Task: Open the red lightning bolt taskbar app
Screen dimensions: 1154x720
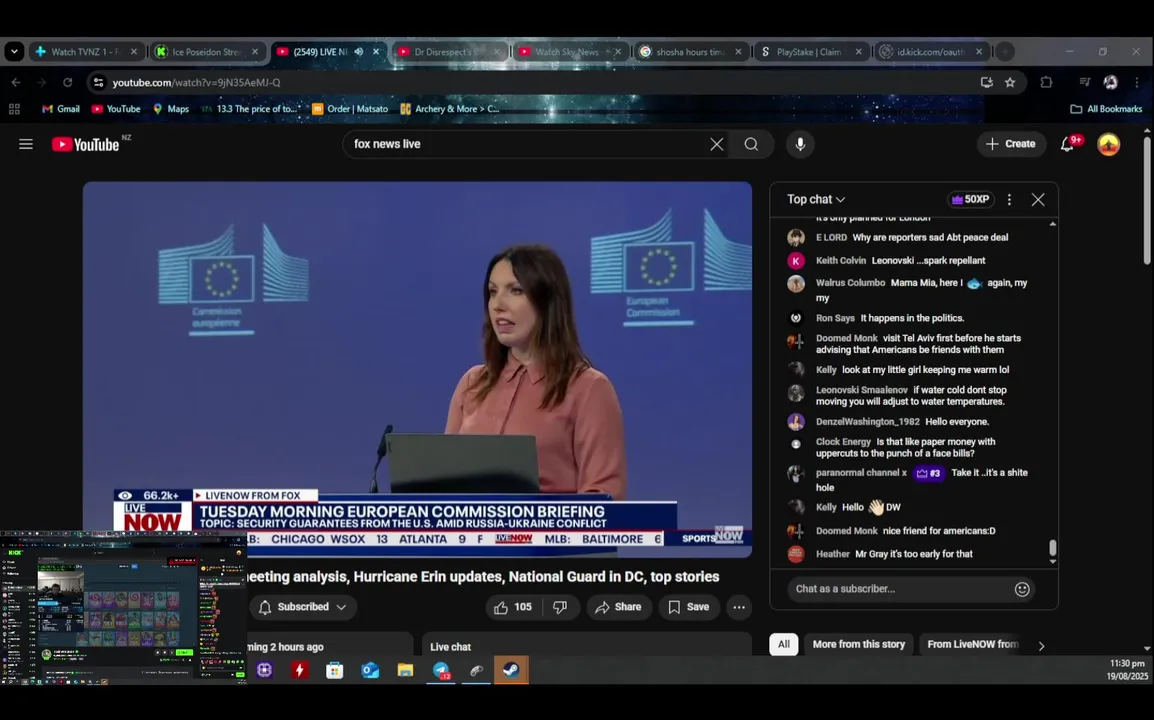Action: [x=300, y=670]
